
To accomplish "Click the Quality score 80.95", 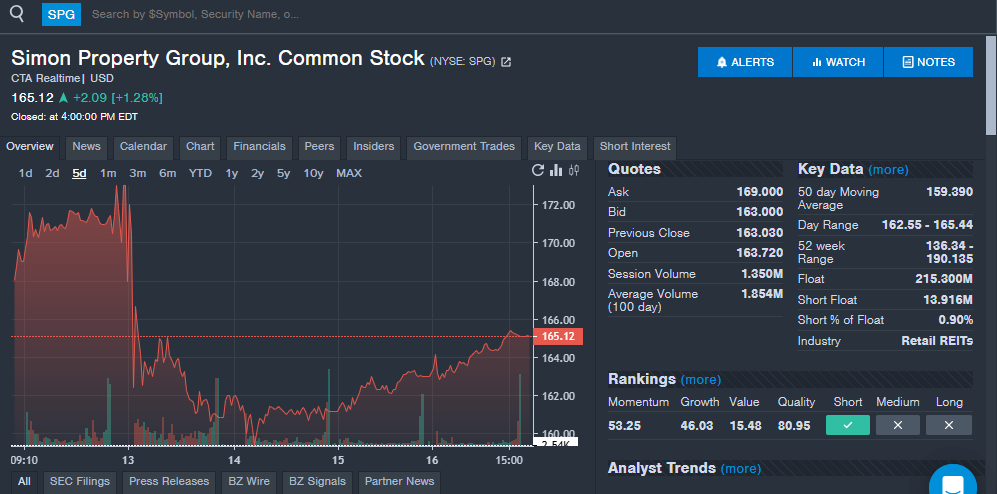I will (794, 426).
